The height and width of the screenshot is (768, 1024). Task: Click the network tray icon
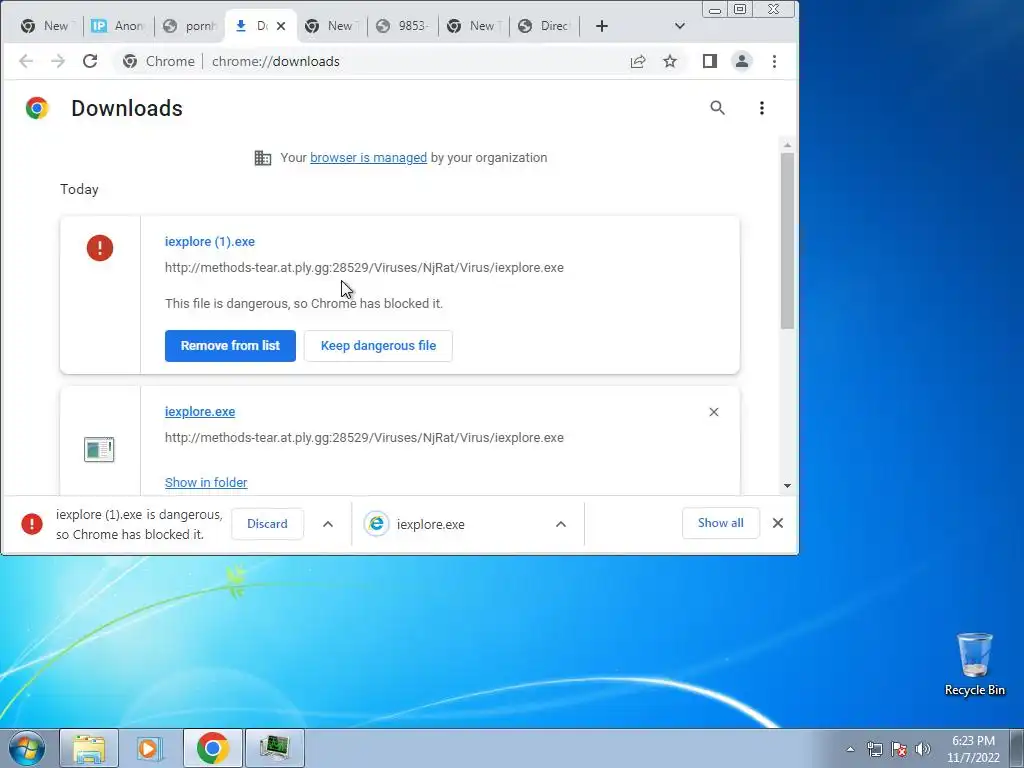coord(874,749)
